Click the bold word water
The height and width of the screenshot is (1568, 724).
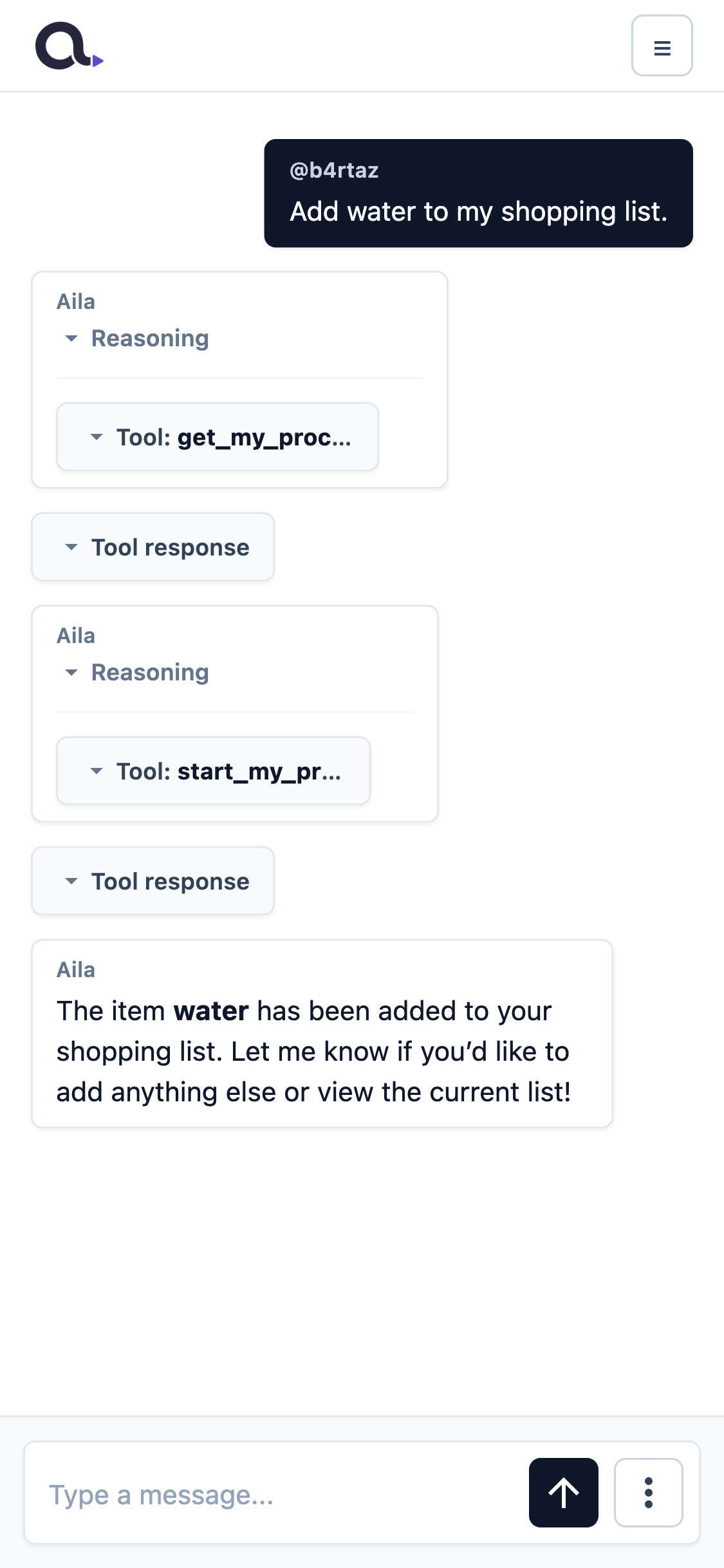click(x=211, y=1011)
